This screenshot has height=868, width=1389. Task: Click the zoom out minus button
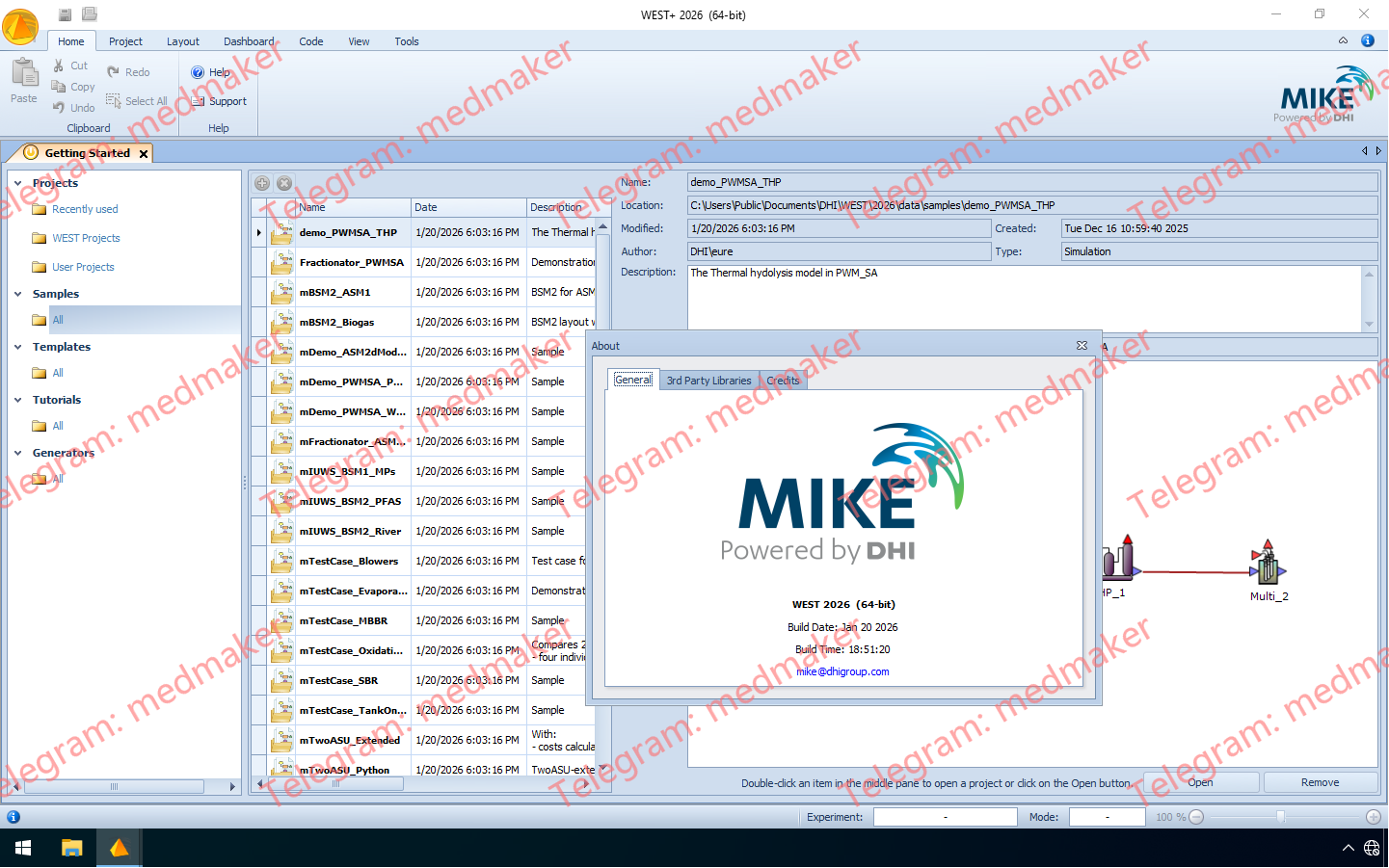1196,817
